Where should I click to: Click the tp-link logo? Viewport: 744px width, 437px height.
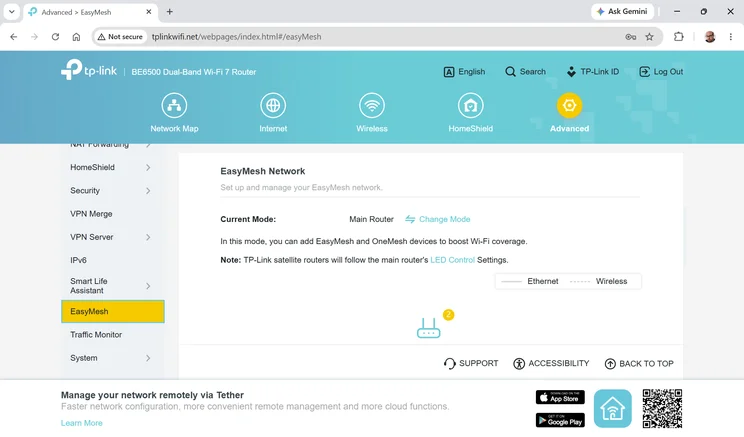click(x=89, y=70)
